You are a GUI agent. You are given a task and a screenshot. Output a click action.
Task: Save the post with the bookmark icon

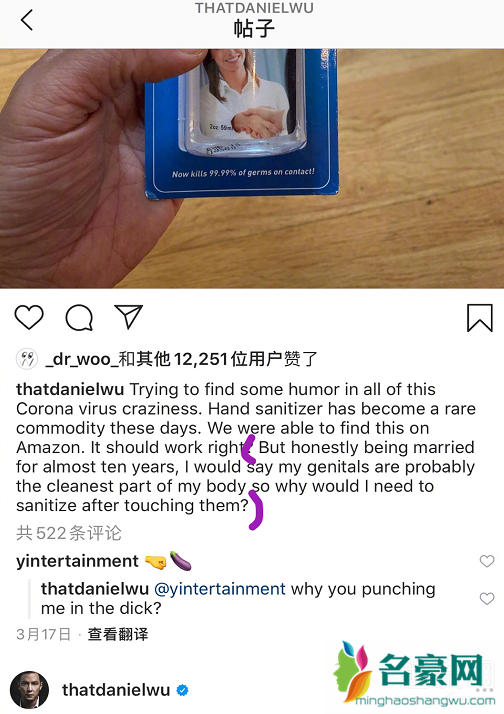pos(480,317)
